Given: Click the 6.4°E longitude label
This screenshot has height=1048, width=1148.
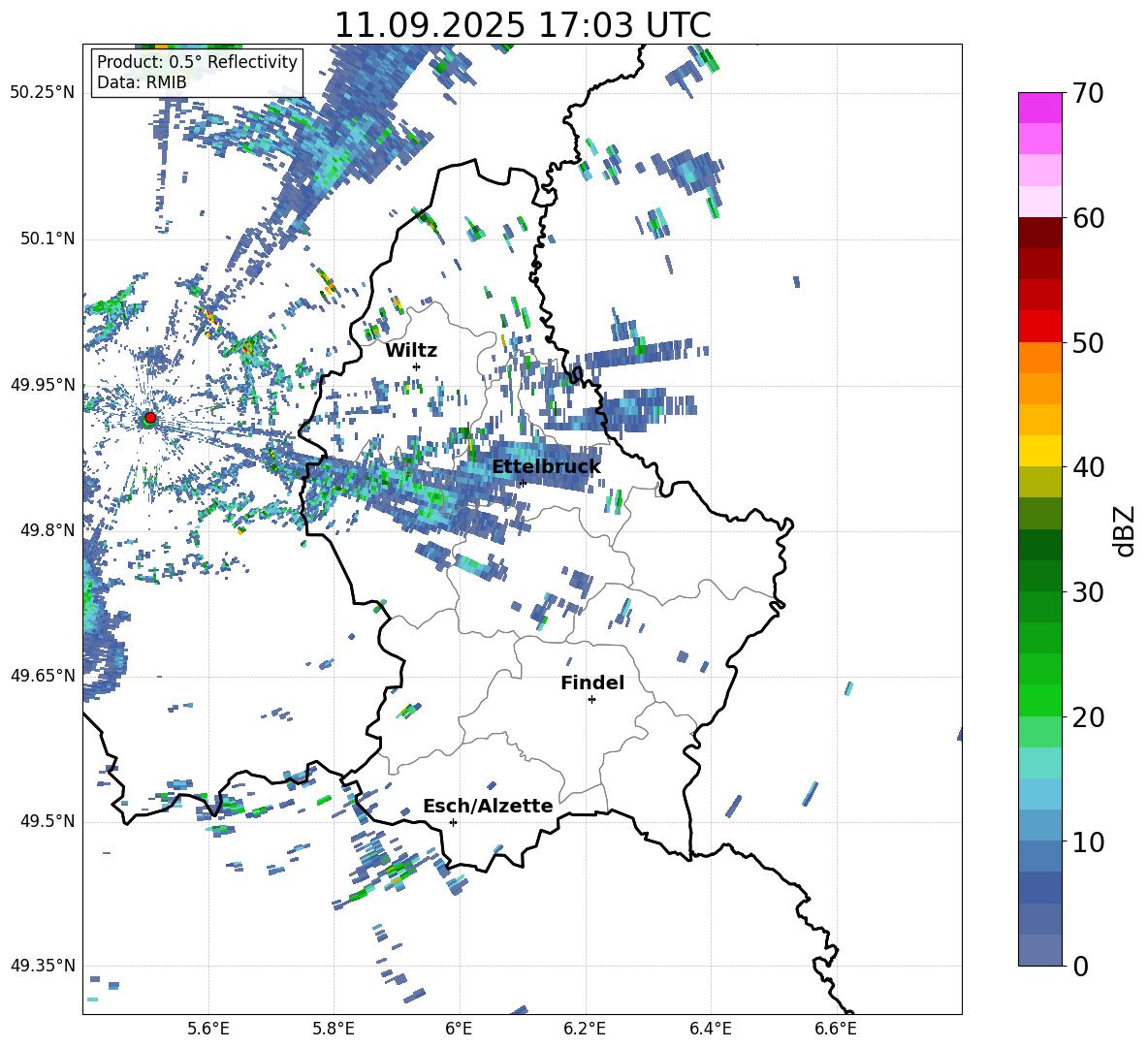Looking at the screenshot, I should coord(710,1029).
